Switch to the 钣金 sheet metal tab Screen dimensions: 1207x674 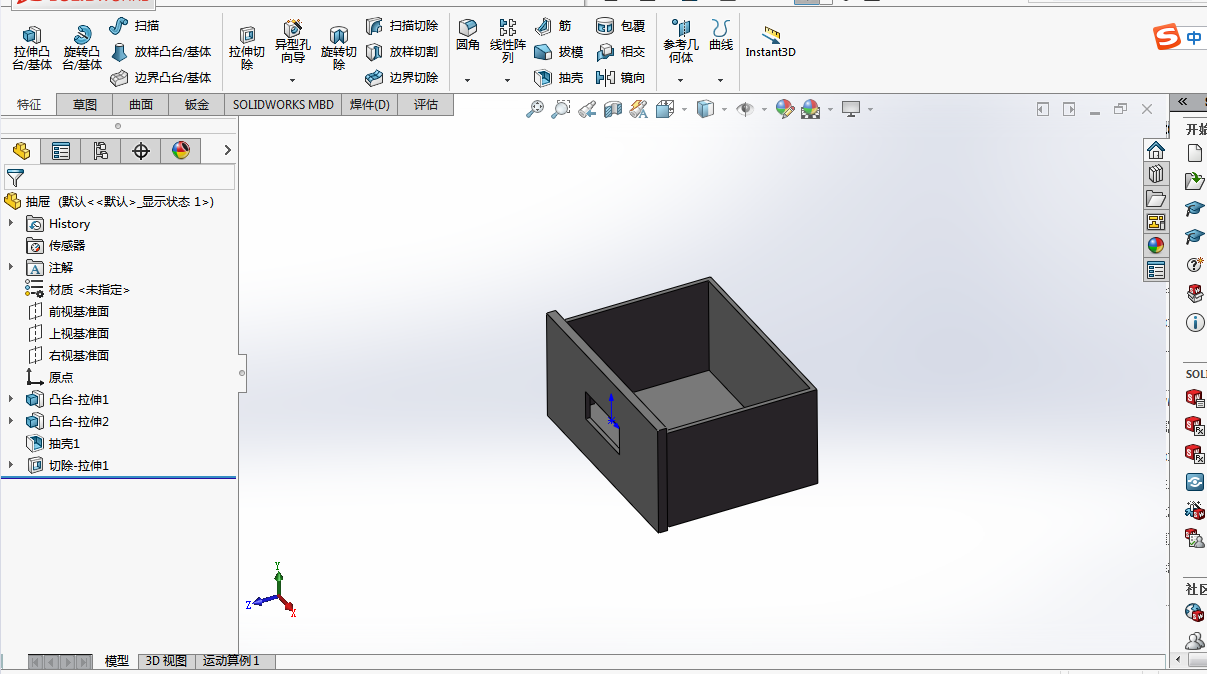(197, 104)
